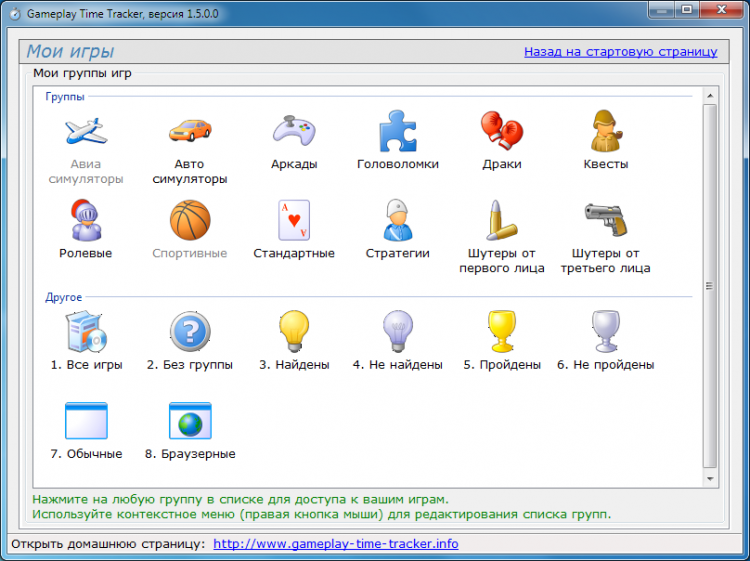Open the gameplay-time-tracker.info homepage link

[x=336, y=544]
